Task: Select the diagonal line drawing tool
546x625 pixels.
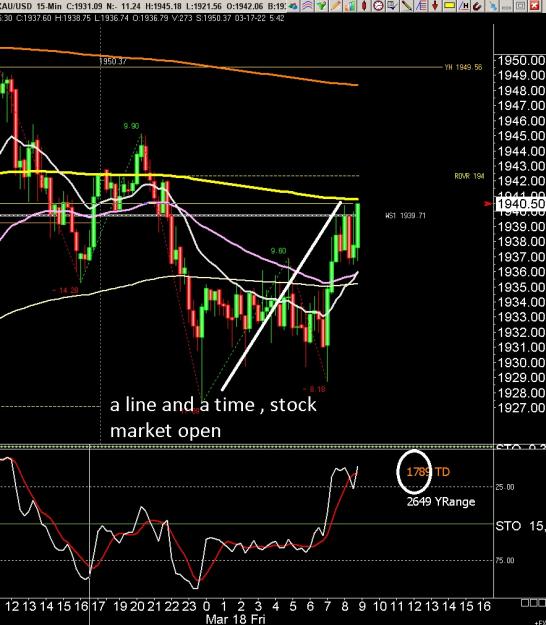Action: click(x=406, y=6)
